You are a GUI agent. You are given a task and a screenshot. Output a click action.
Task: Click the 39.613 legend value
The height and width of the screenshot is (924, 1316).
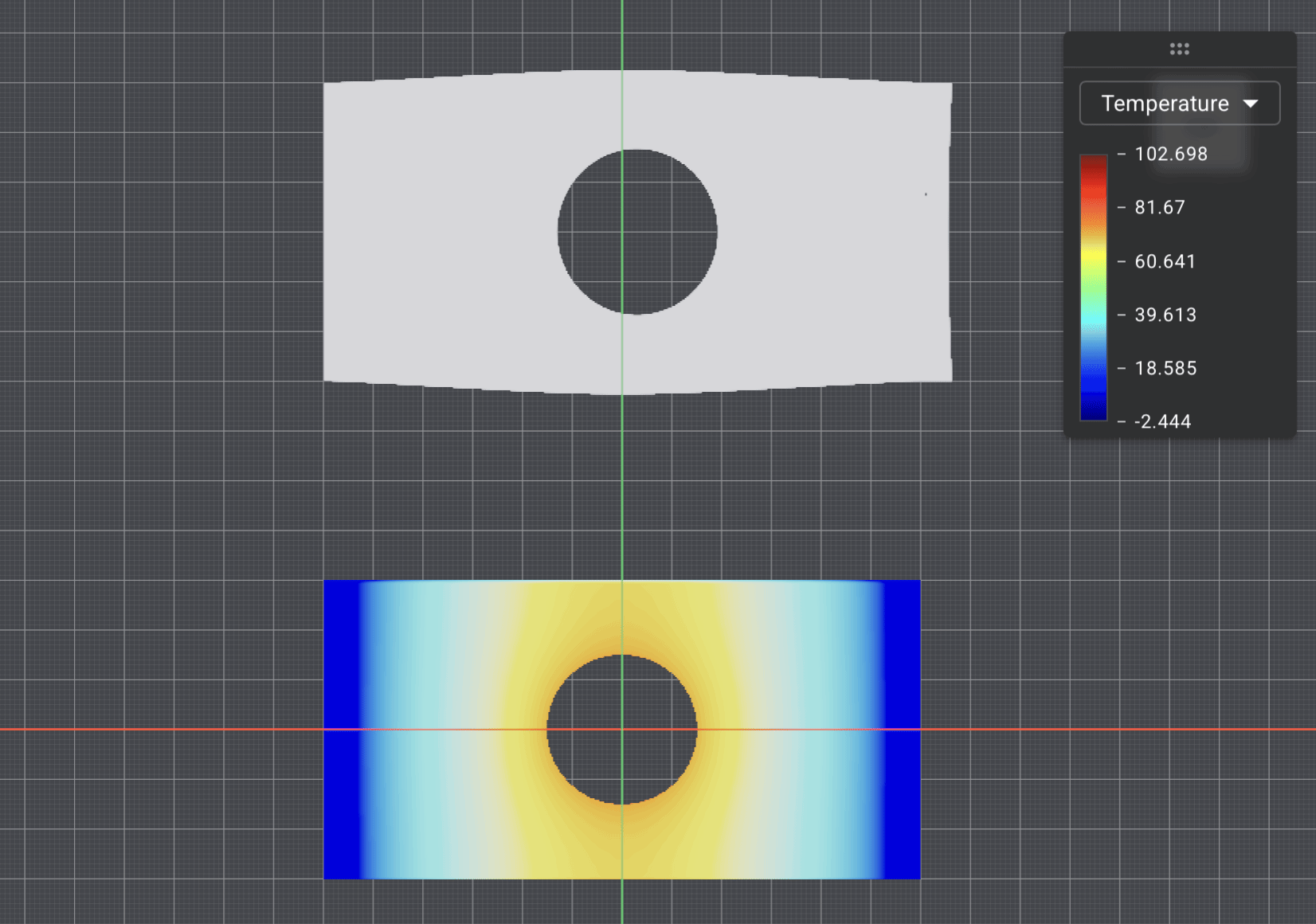click(1165, 315)
